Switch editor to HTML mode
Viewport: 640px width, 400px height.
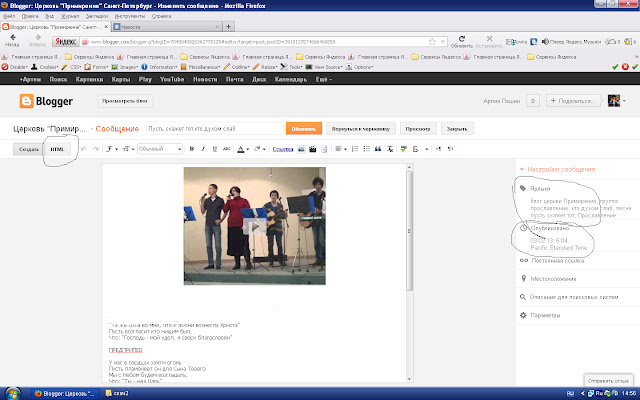[57, 149]
